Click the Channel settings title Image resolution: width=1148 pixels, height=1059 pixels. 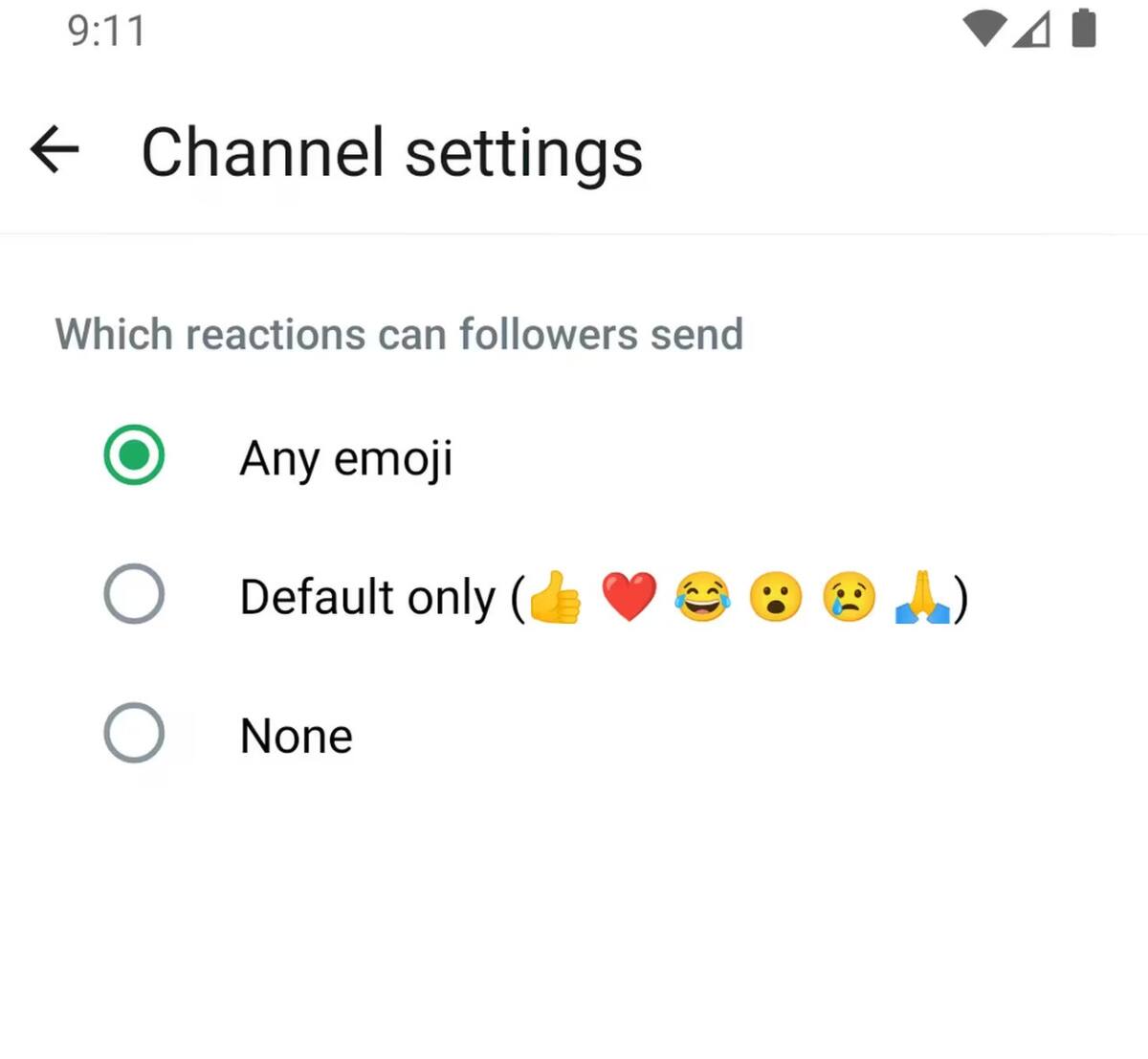[x=391, y=153]
